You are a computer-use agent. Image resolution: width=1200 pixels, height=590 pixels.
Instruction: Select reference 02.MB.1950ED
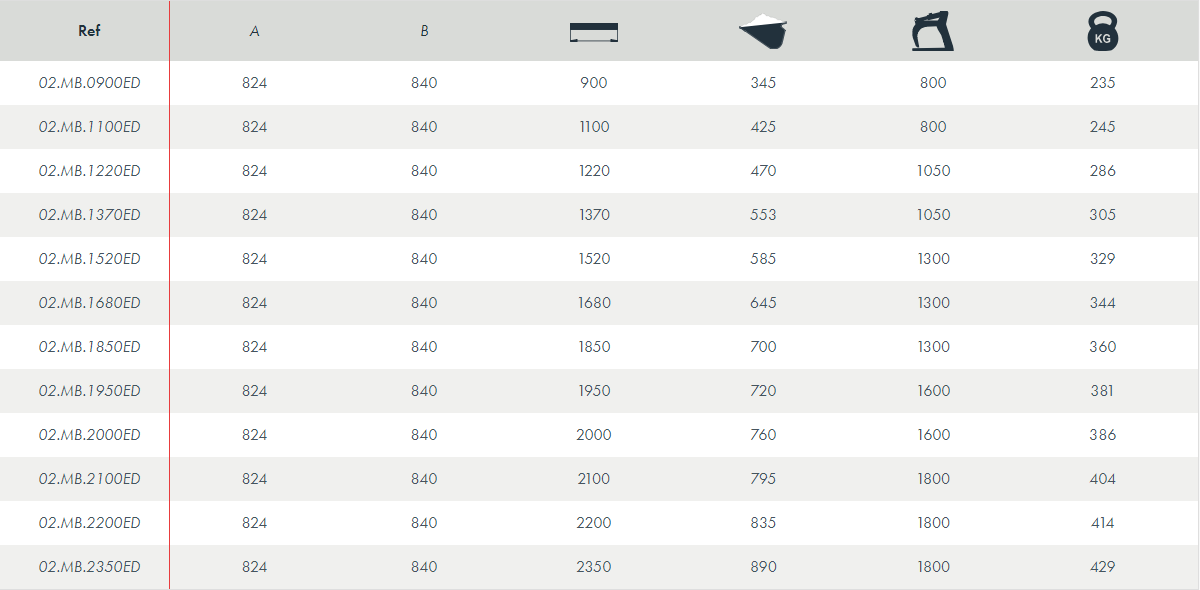pyautogui.click(x=89, y=391)
